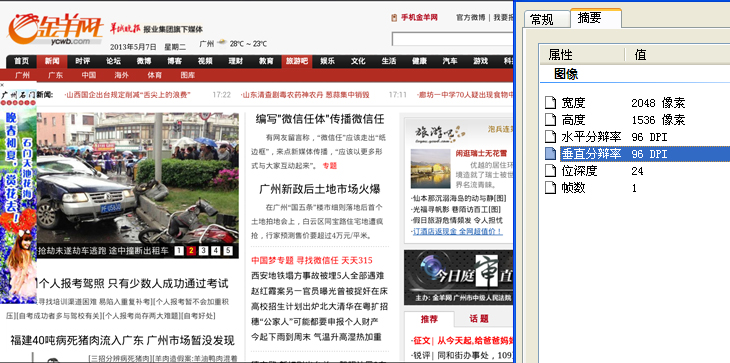Click the file icon beside 高度
The image size is (730, 363).
[550, 120]
